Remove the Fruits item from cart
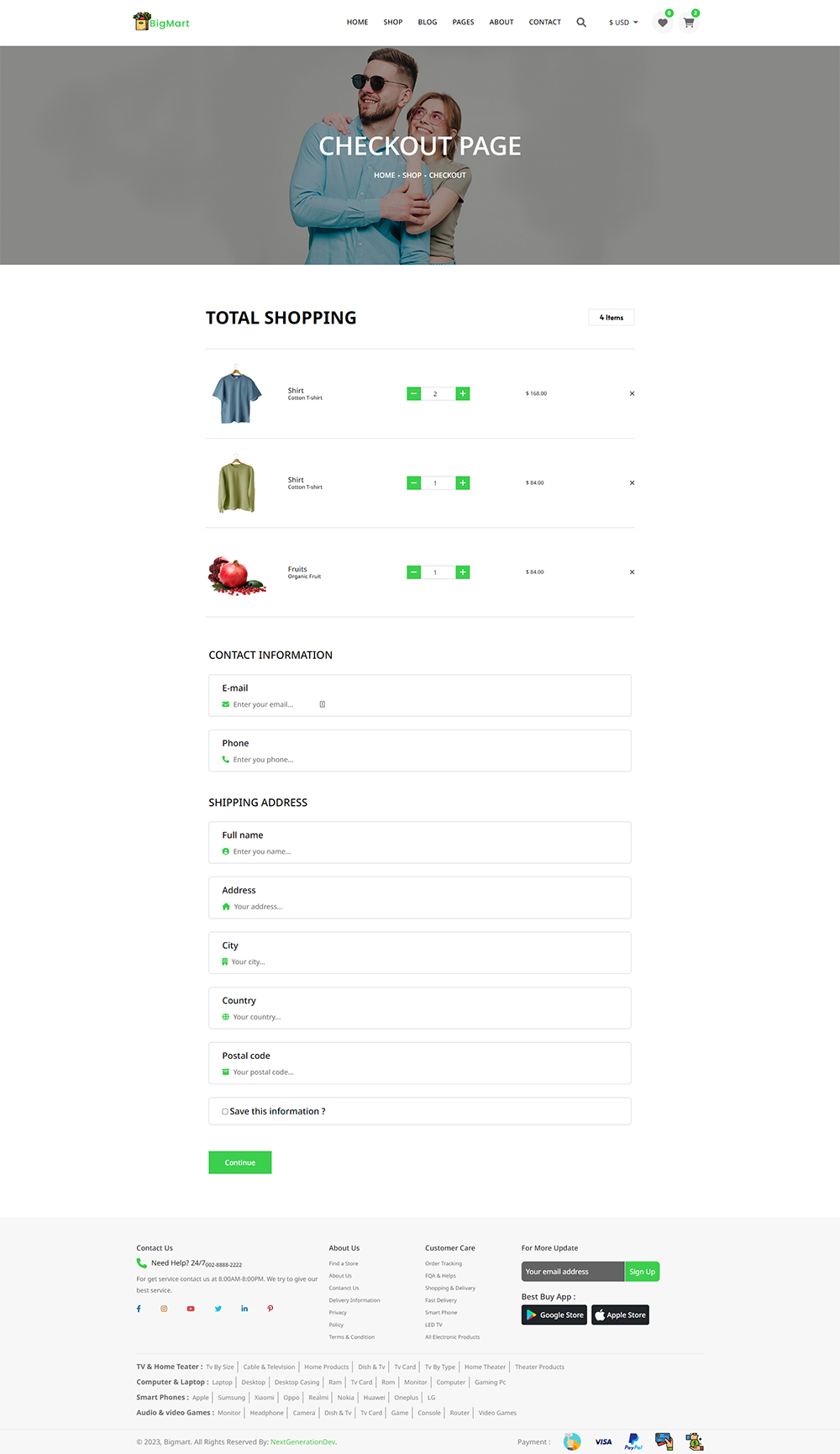The height and width of the screenshot is (1454, 840). click(x=632, y=572)
